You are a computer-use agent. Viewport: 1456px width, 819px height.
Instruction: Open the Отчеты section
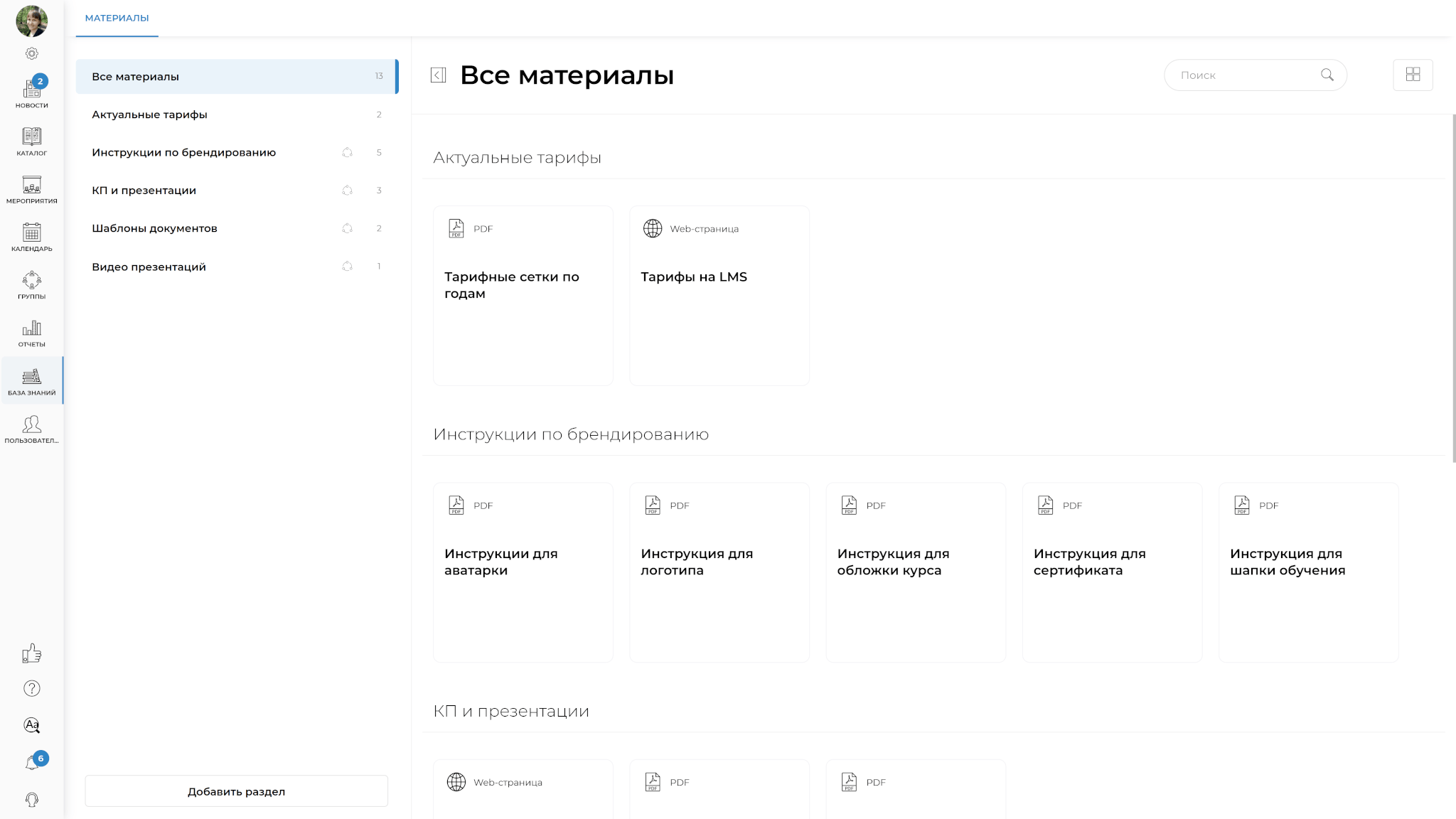coord(31,331)
